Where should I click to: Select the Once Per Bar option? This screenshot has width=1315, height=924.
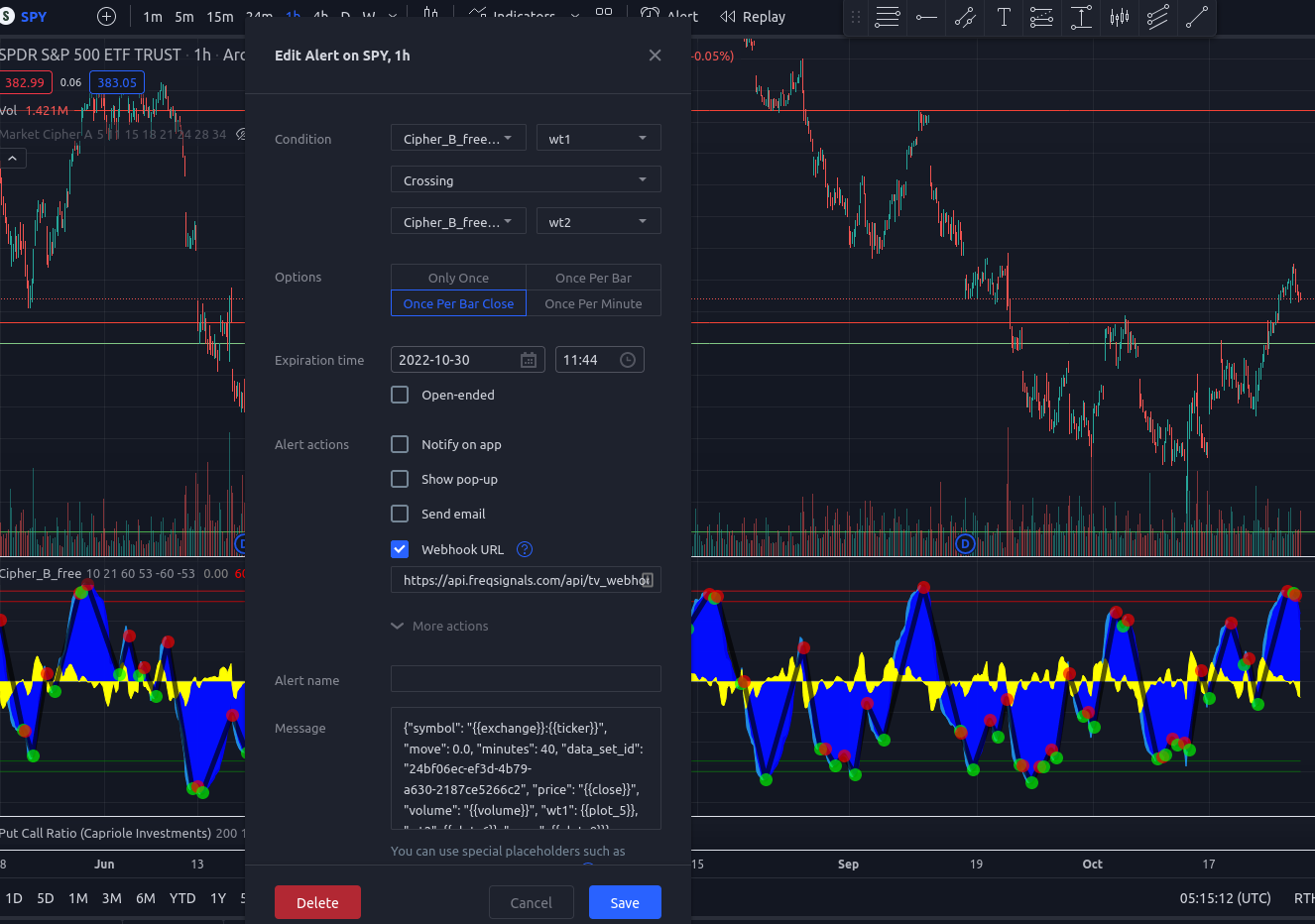pyautogui.click(x=593, y=278)
